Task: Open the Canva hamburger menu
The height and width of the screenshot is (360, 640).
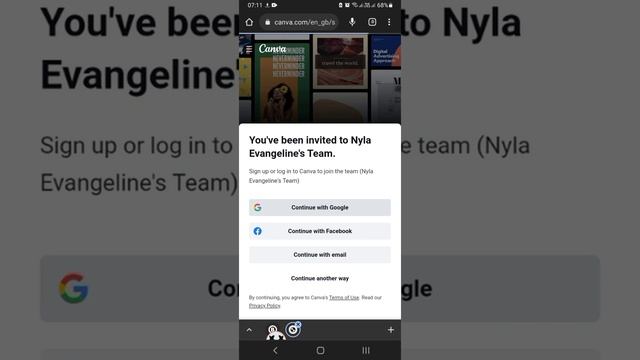Action: tap(249, 49)
